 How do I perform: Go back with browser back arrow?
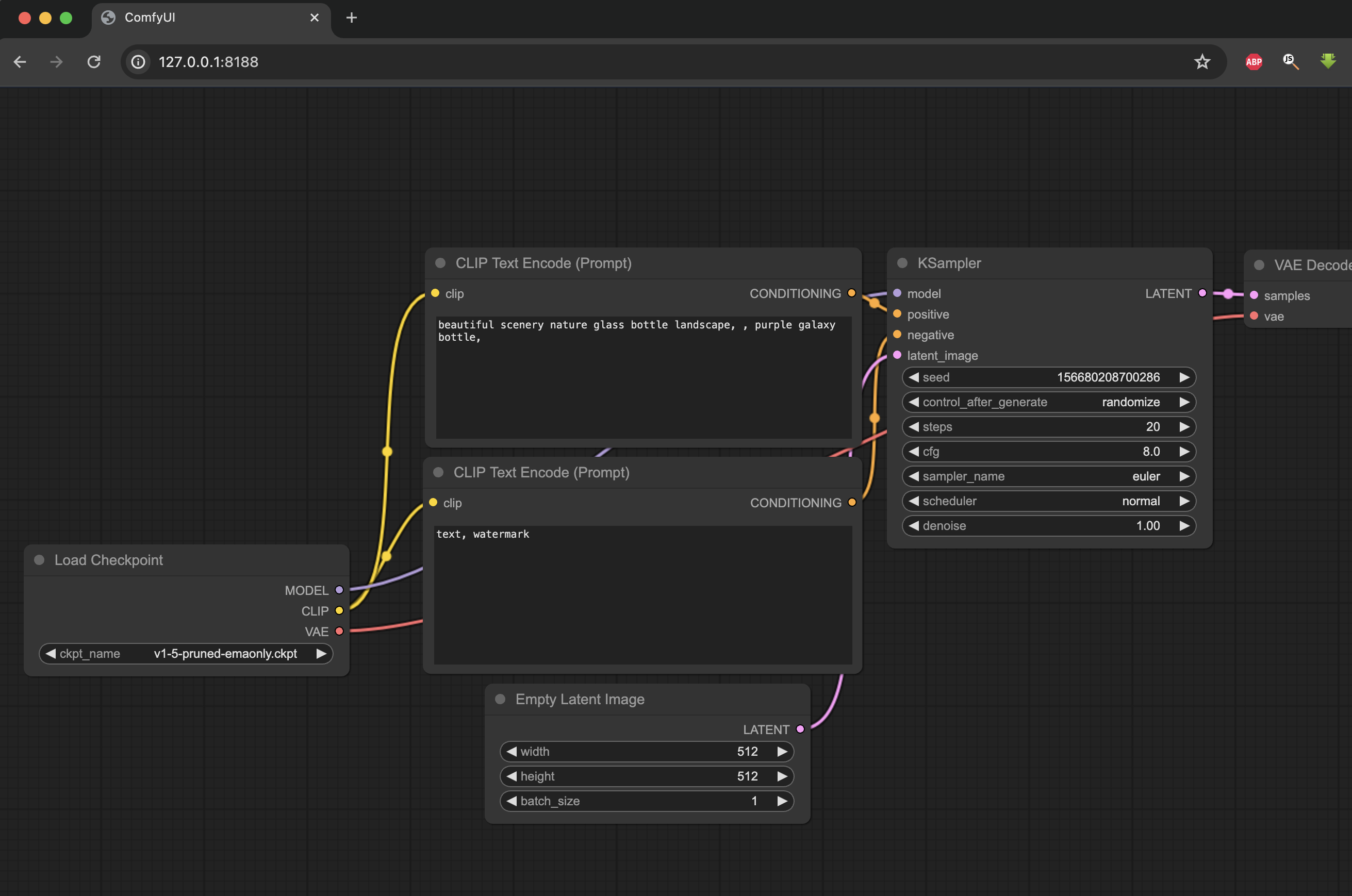click(20, 62)
